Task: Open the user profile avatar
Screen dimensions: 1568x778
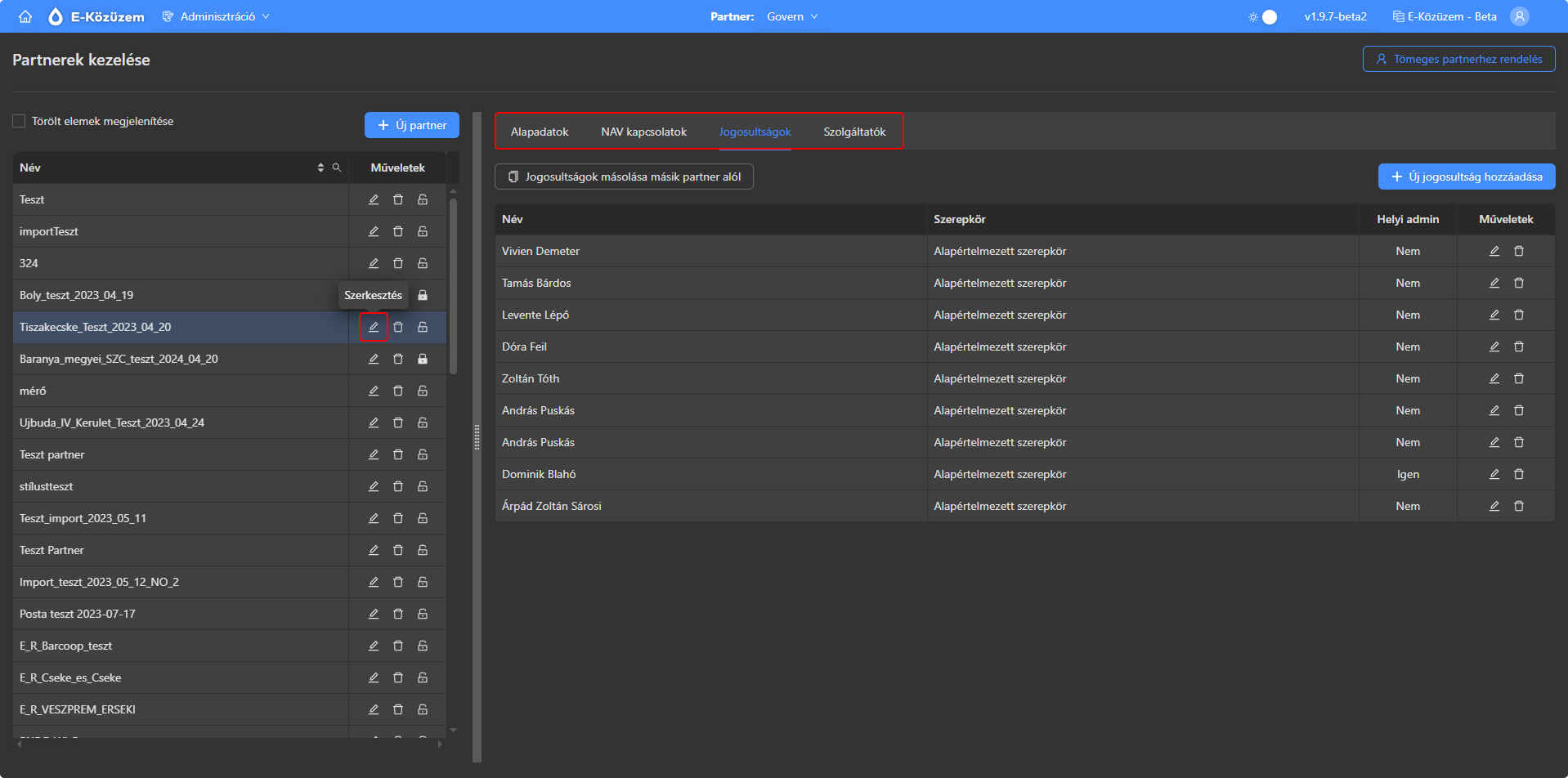Action: click(x=1519, y=16)
